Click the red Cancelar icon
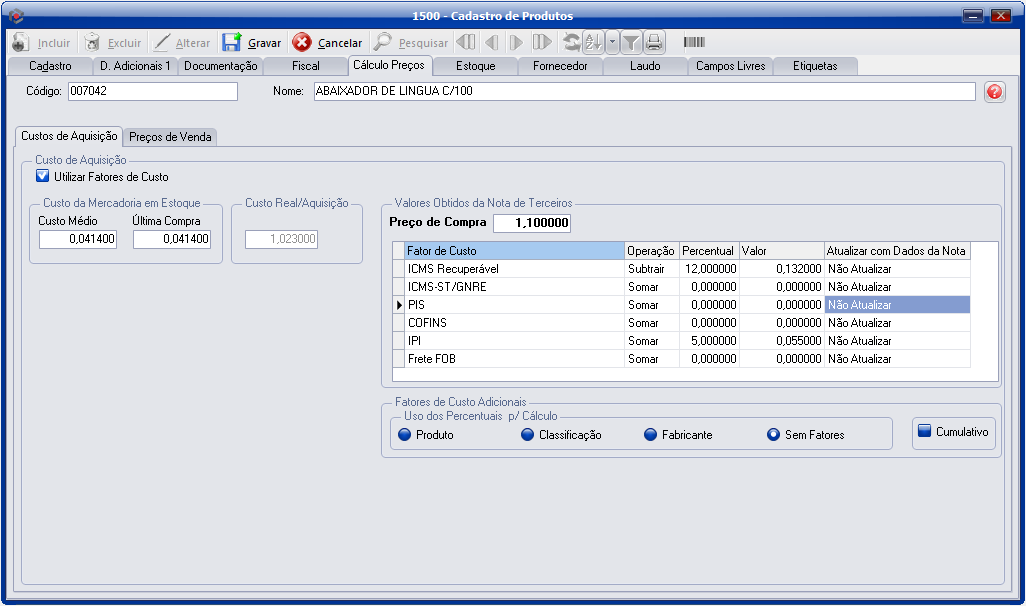1026x606 pixels. pos(302,43)
